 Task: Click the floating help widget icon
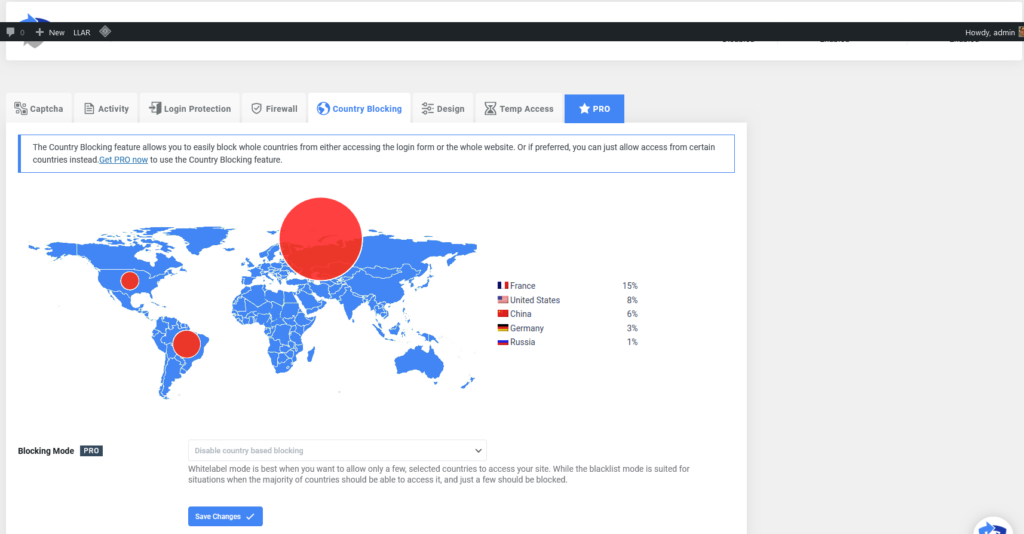(x=993, y=526)
